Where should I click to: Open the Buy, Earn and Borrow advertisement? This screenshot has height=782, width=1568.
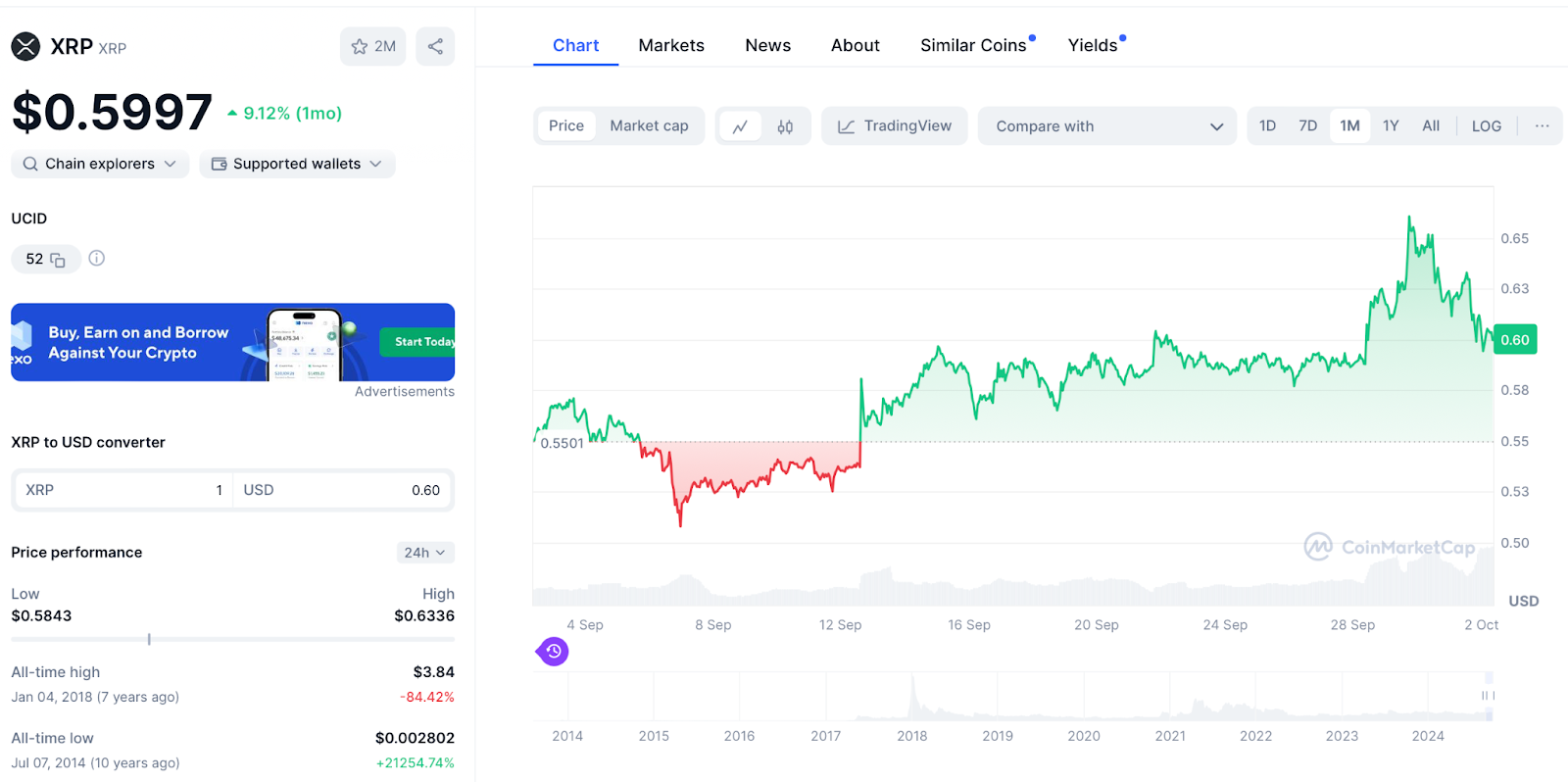pyautogui.click(x=232, y=342)
